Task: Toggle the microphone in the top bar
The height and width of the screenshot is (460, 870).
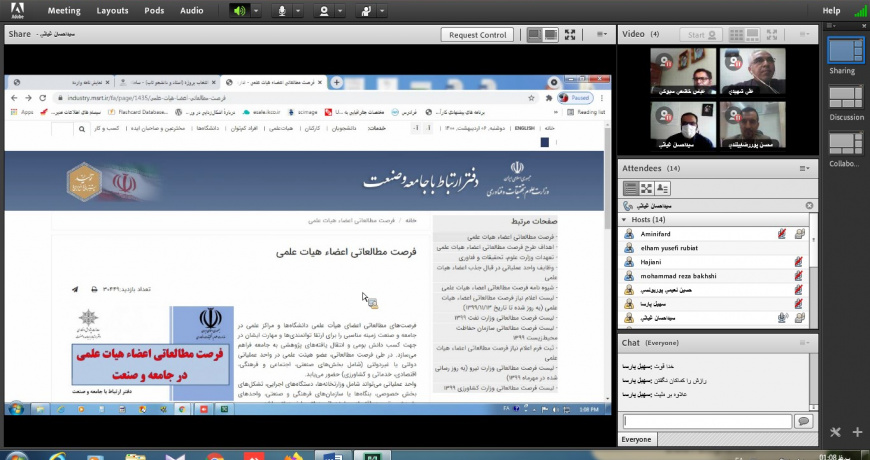Action: click(282, 11)
